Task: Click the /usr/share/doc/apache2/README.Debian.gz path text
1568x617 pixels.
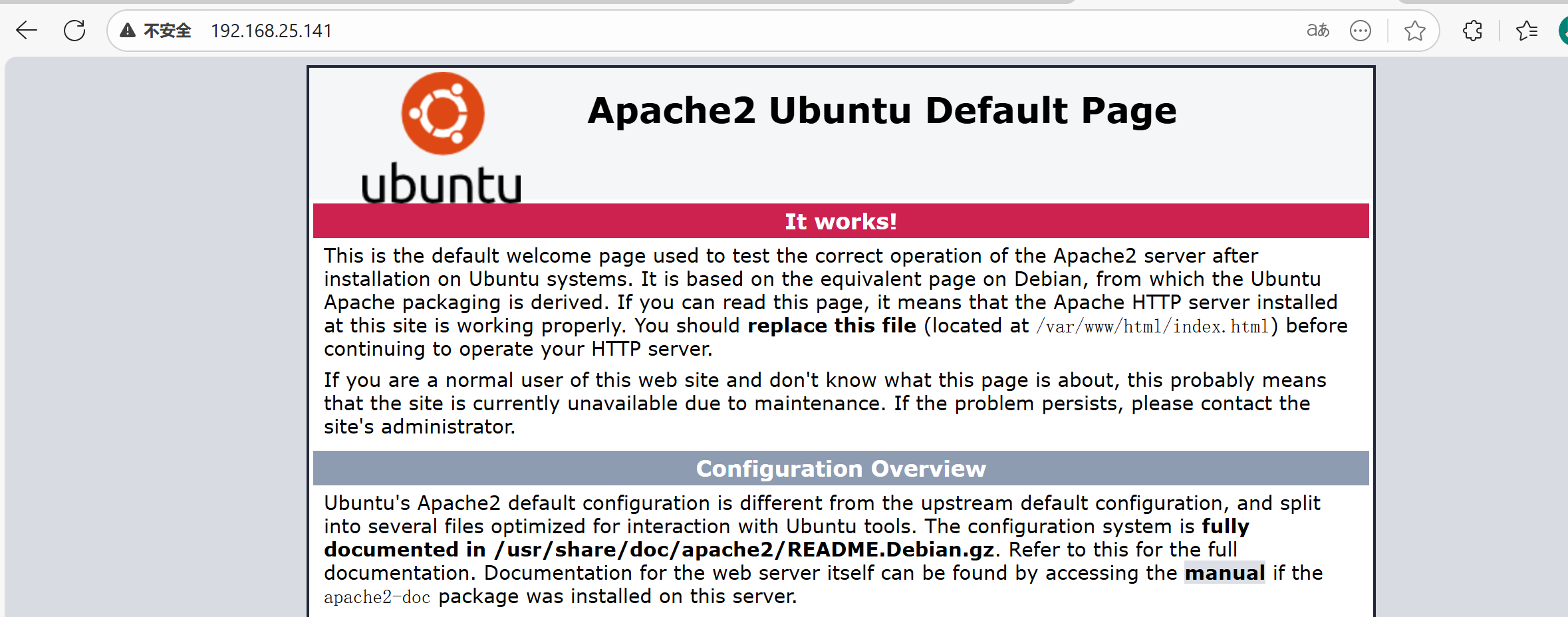Action: click(744, 550)
